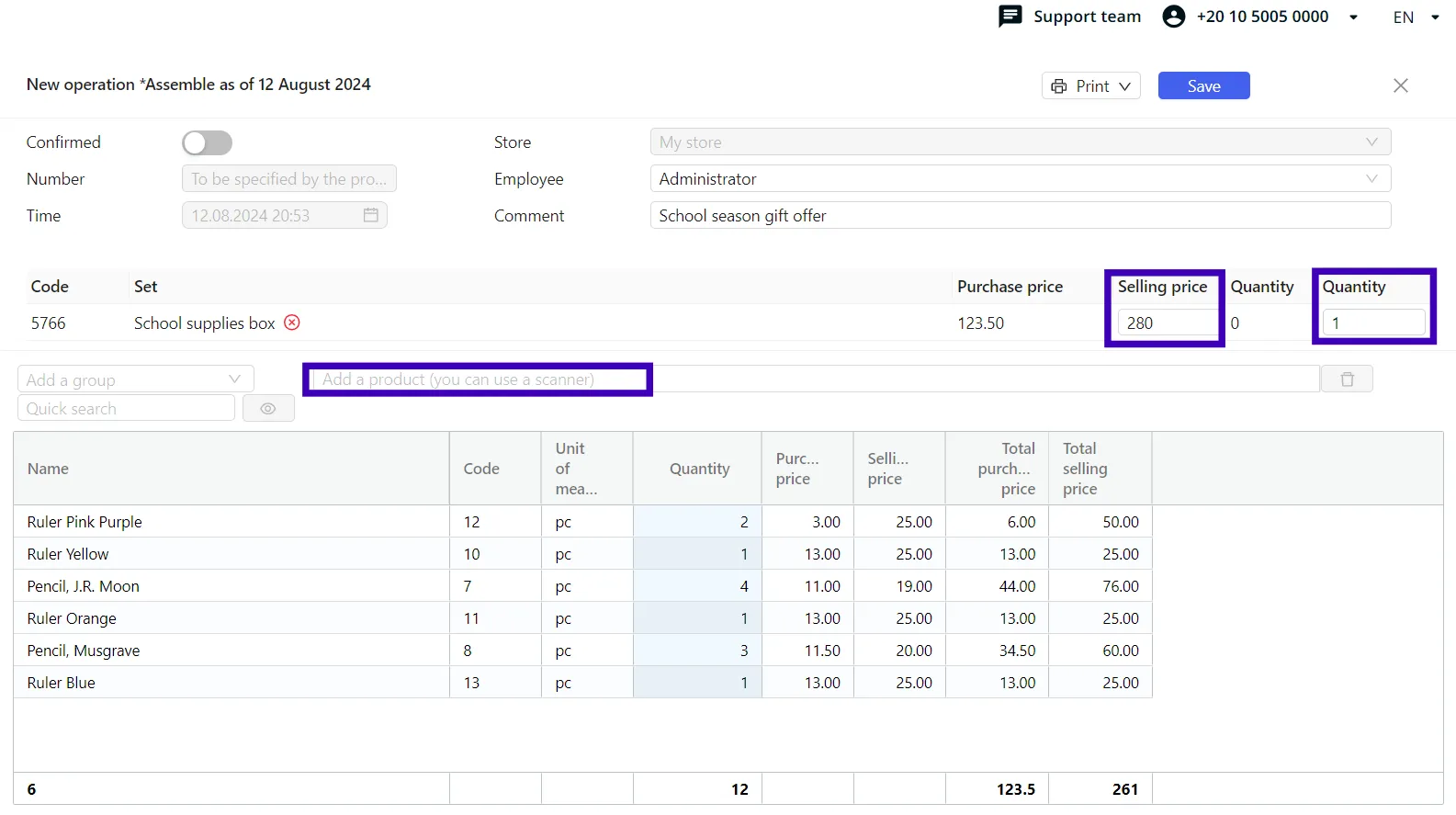Open the Support team chat icon

[x=1010, y=17]
